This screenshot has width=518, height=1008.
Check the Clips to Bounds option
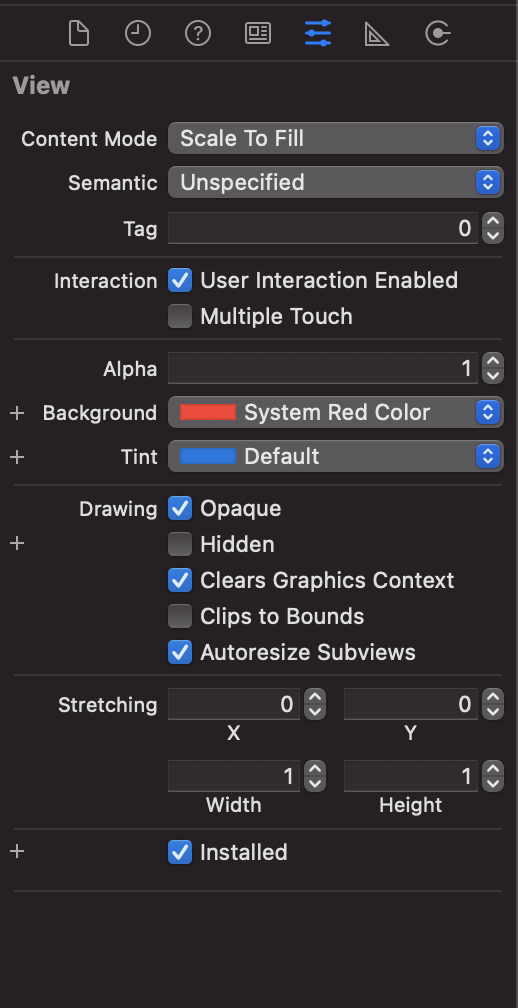(180, 616)
